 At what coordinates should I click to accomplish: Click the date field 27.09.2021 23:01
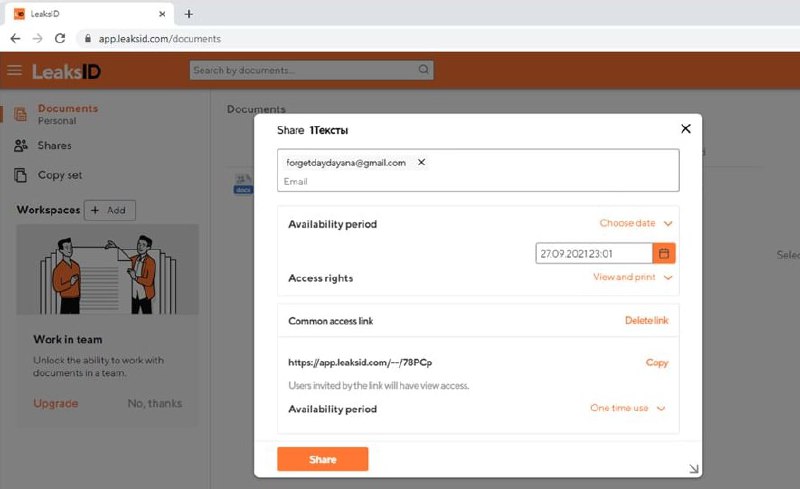tap(594, 254)
